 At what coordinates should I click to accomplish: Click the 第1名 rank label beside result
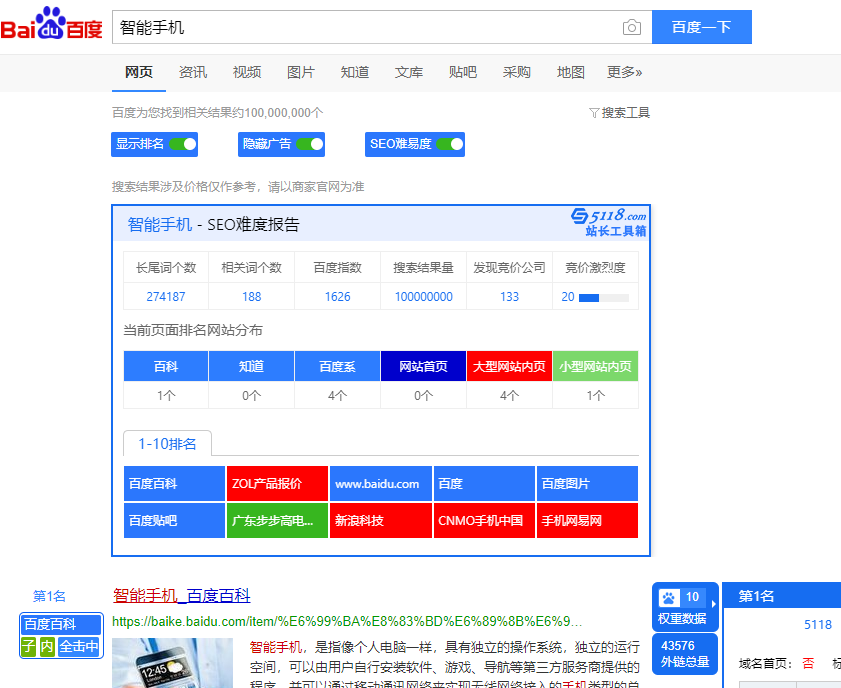point(49,596)
